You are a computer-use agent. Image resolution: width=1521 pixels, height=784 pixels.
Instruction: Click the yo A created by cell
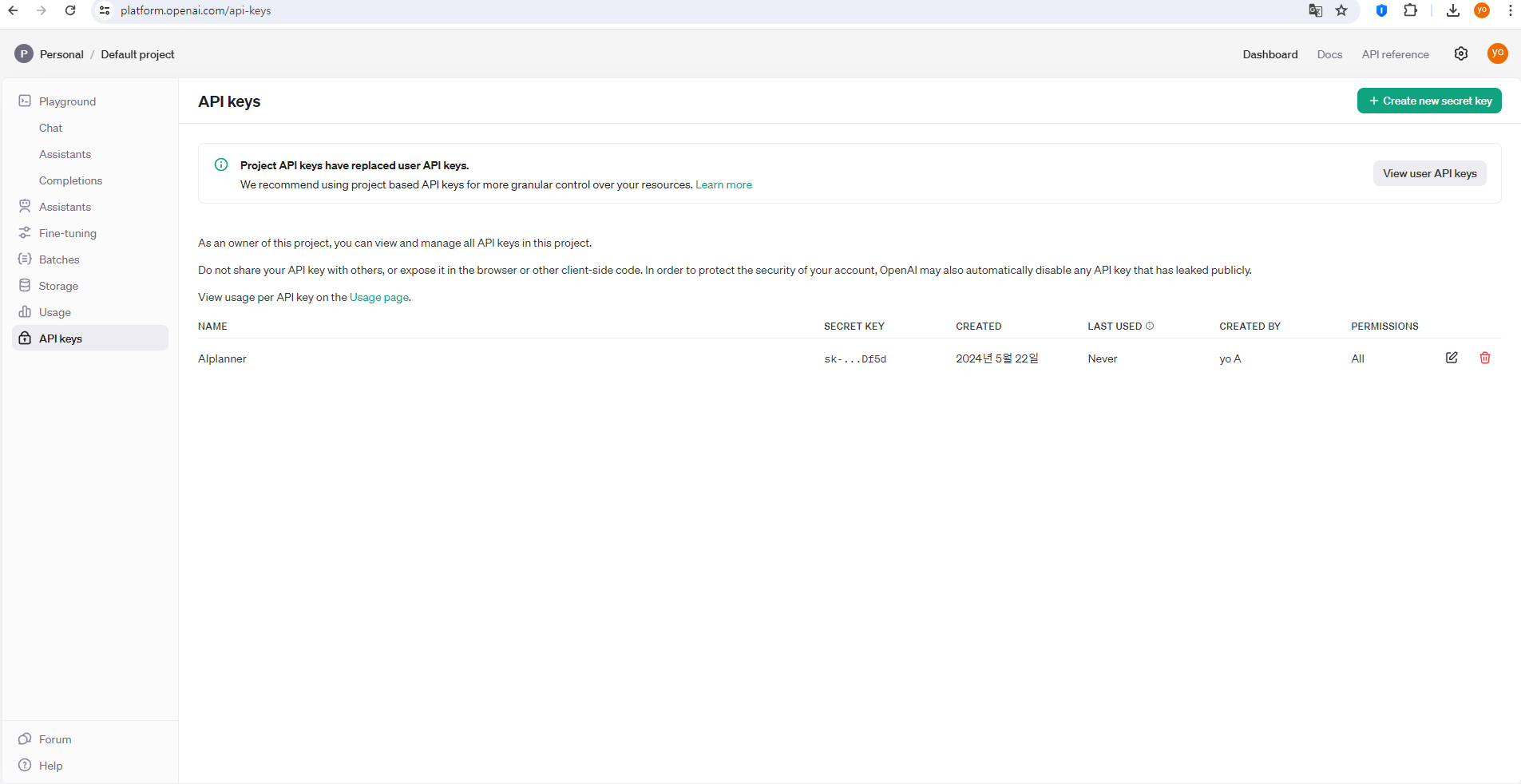click(1230, 358)
